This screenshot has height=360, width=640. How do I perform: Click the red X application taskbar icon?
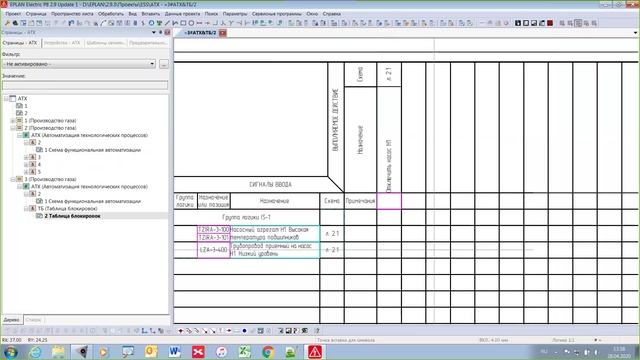coord(198,352)
